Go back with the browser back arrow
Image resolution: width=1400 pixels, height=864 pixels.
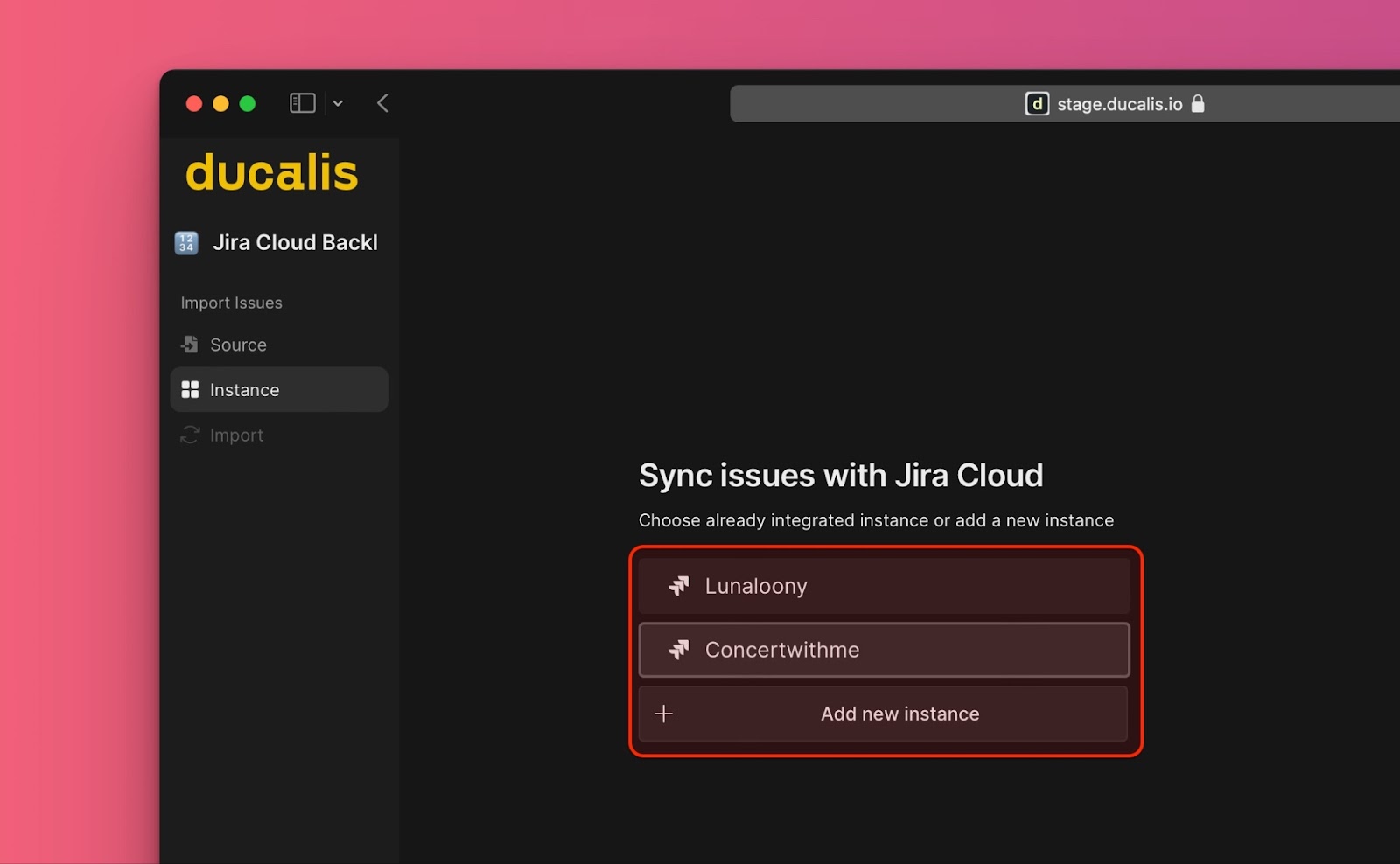point(382,103)
